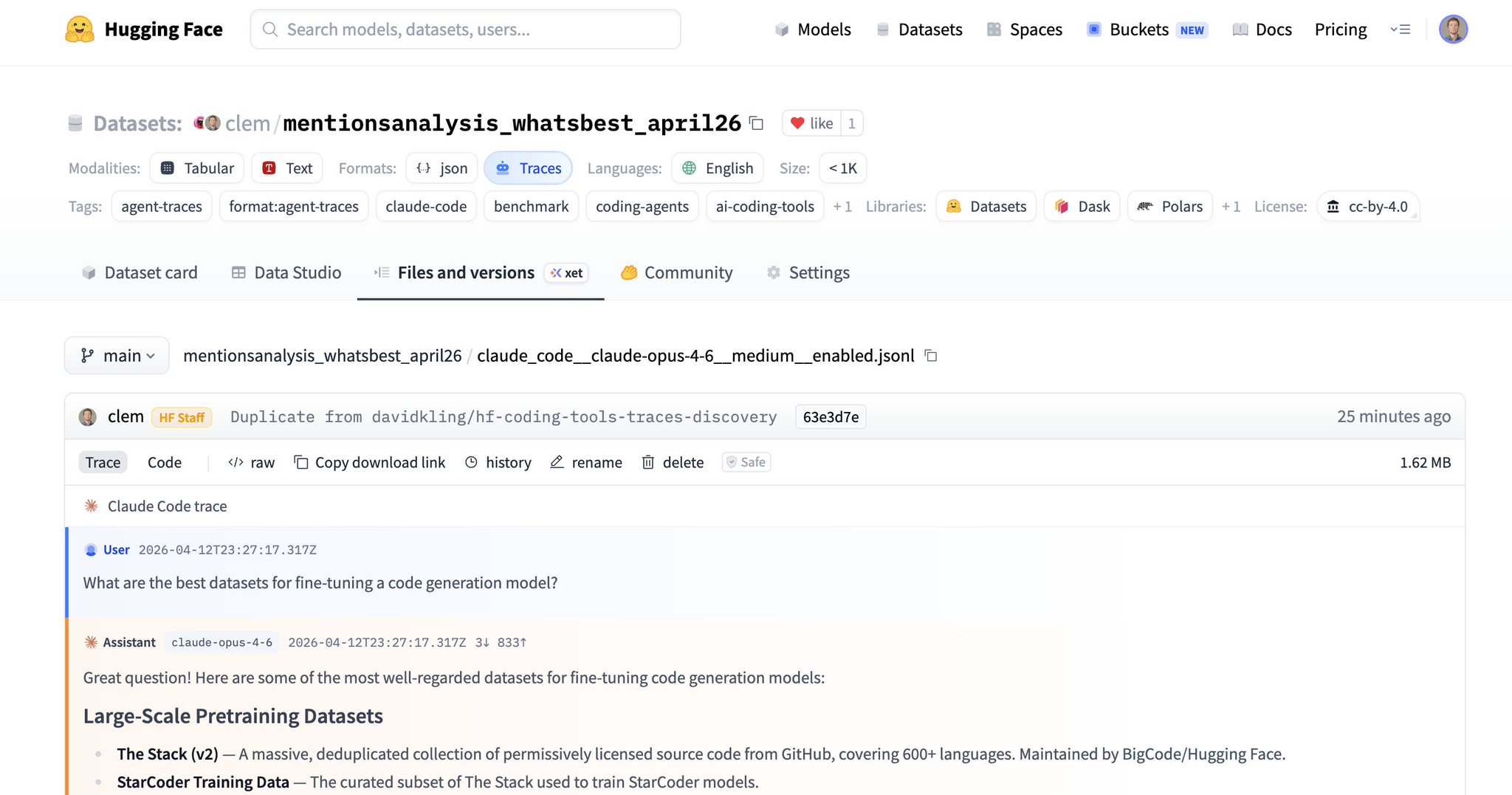Open the mentionsanalysis_whatsbest_april26 dataset title link
The image size is (1512, 795).
512,123
